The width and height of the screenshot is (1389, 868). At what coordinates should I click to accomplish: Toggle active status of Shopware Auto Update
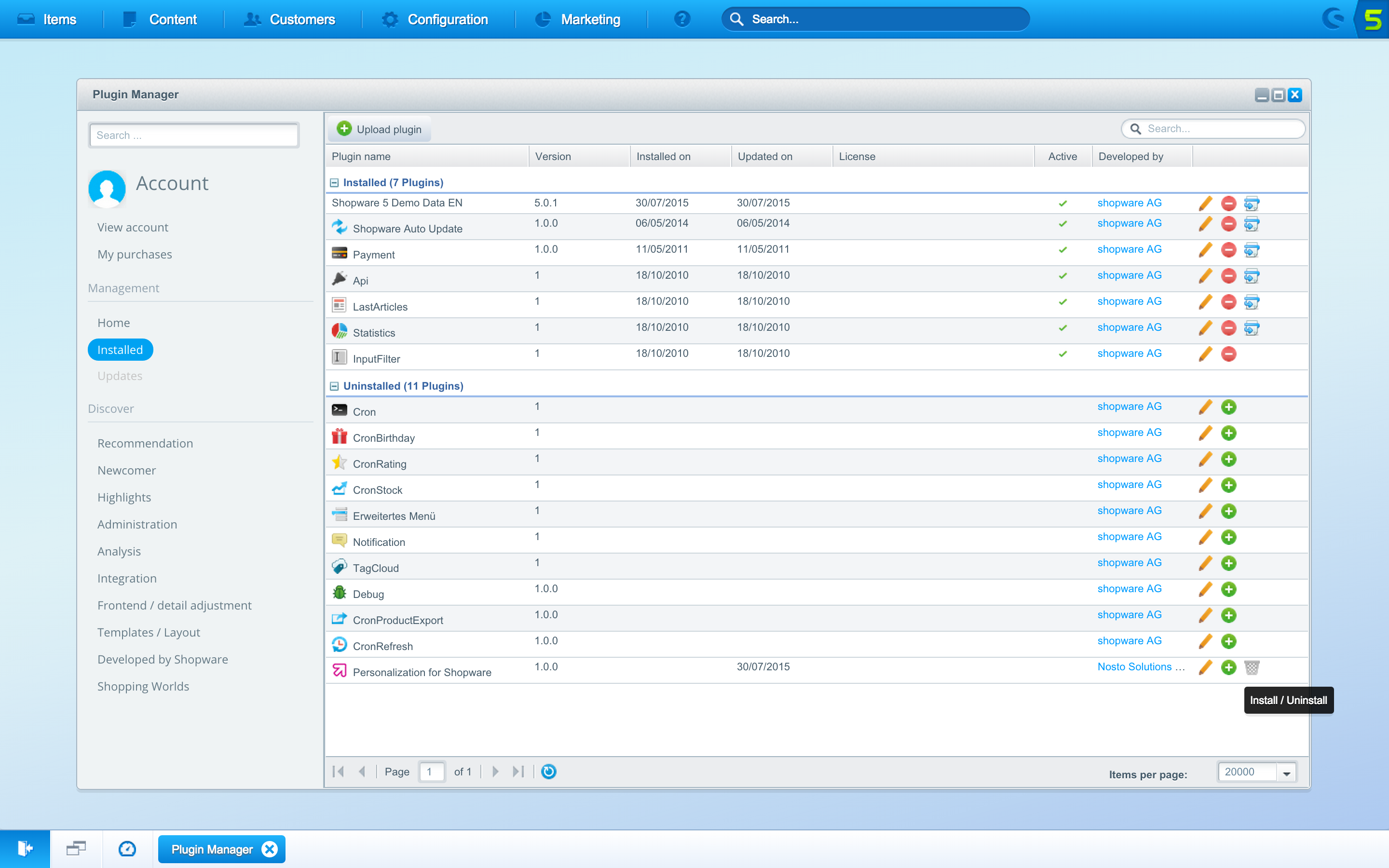[x=1063, y=224]
